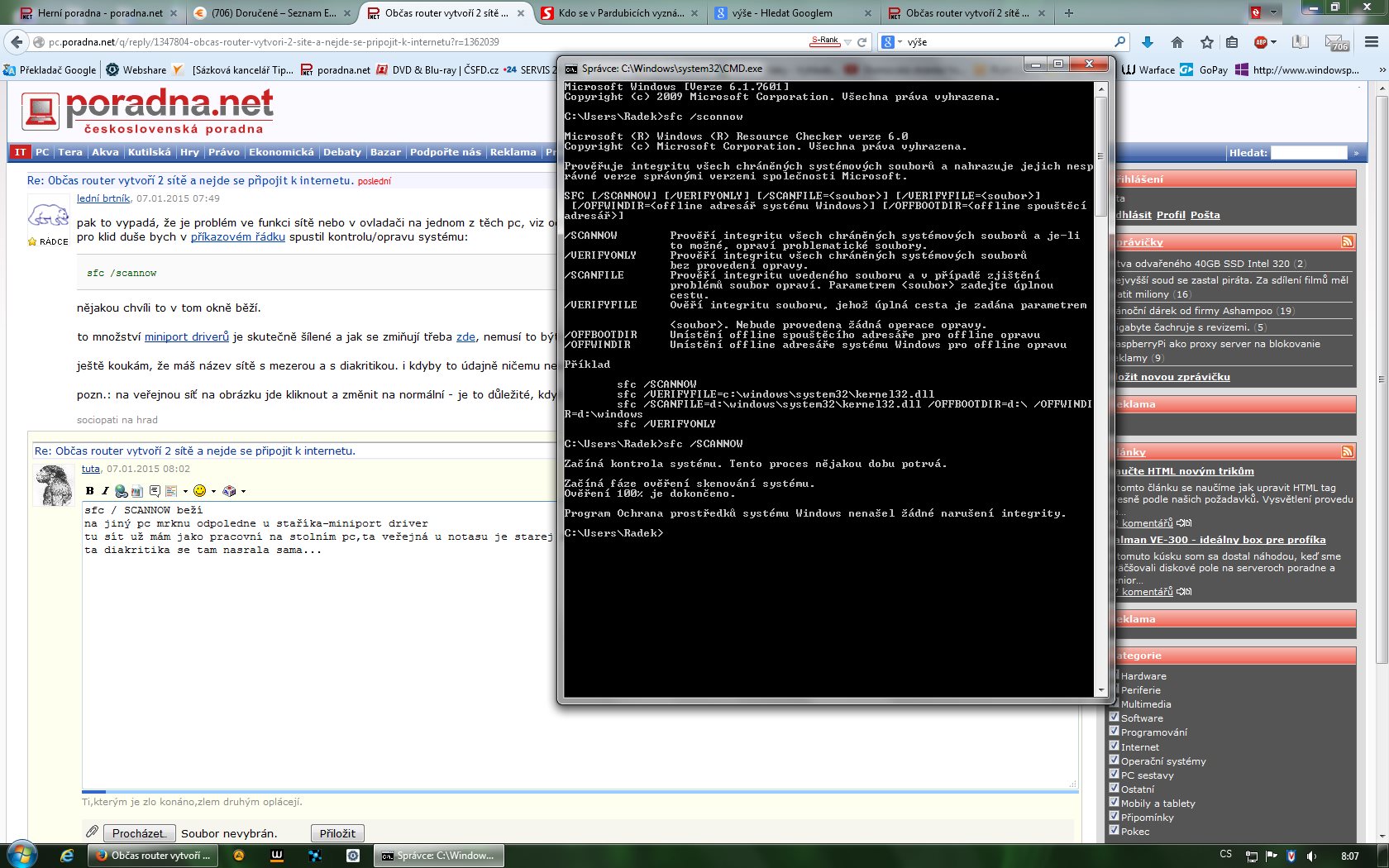The image size is (1389, 868).
Task: Uncheck the Mobily a tablety checkbox
Action: click(1114, 803)
